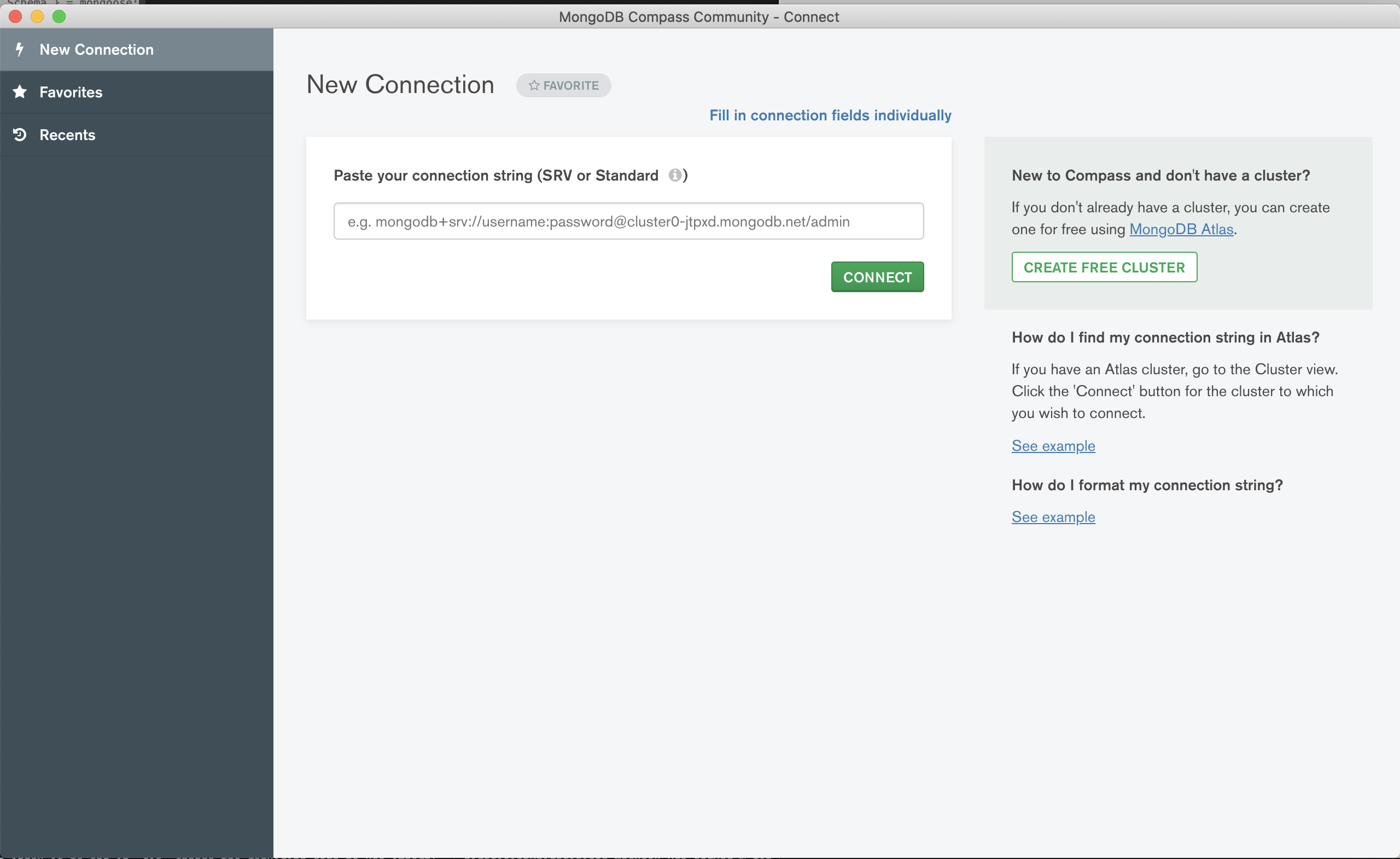Open See example under the Atlas connection string question

pyautogui.click(x=1053, y=446)
